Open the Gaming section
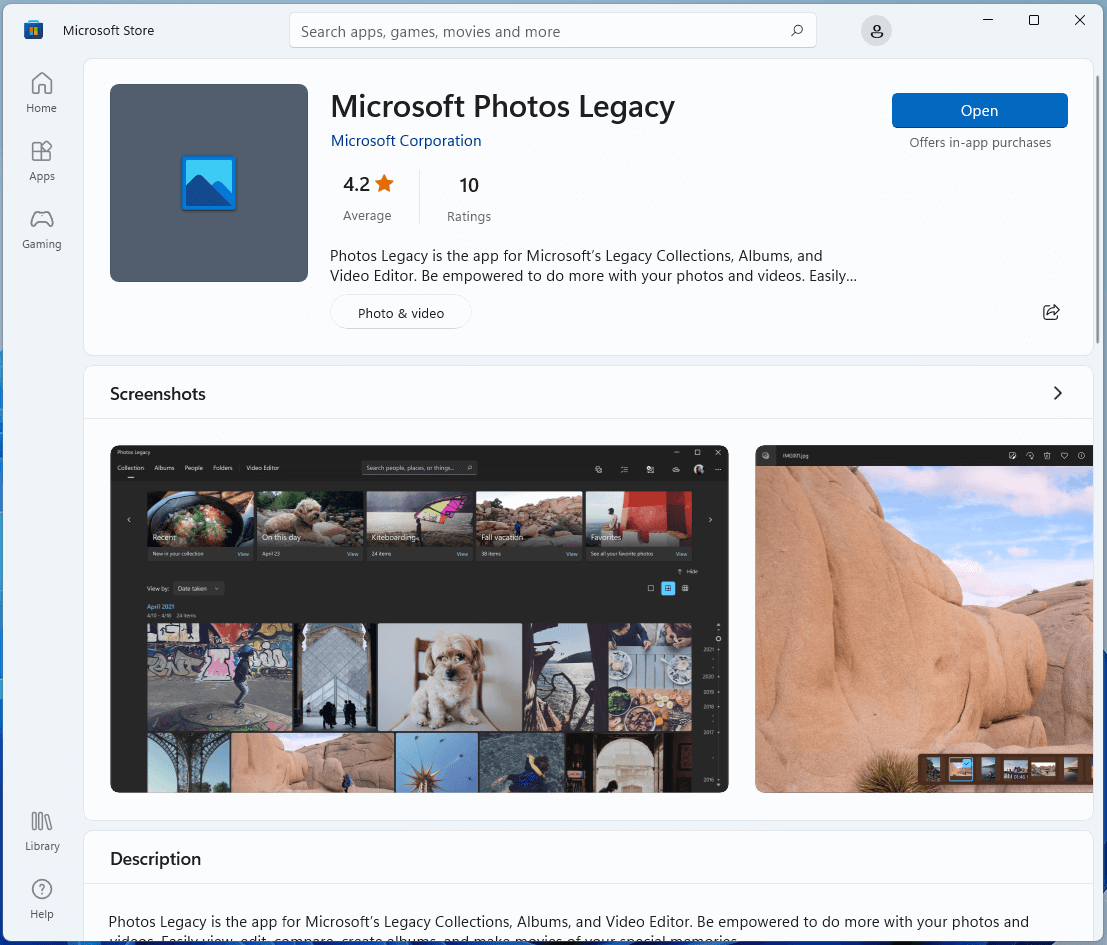 pos(42,229)
